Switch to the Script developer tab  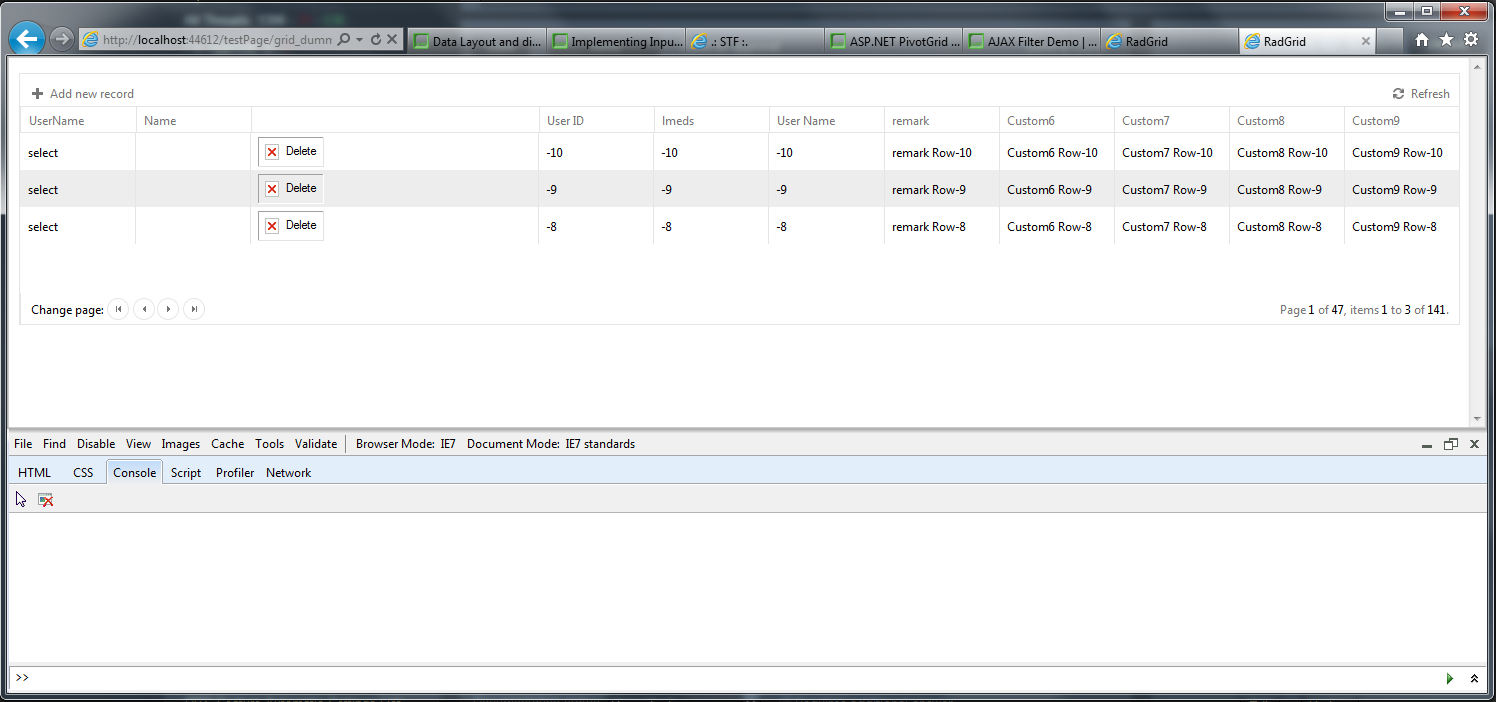pos(186,473)
